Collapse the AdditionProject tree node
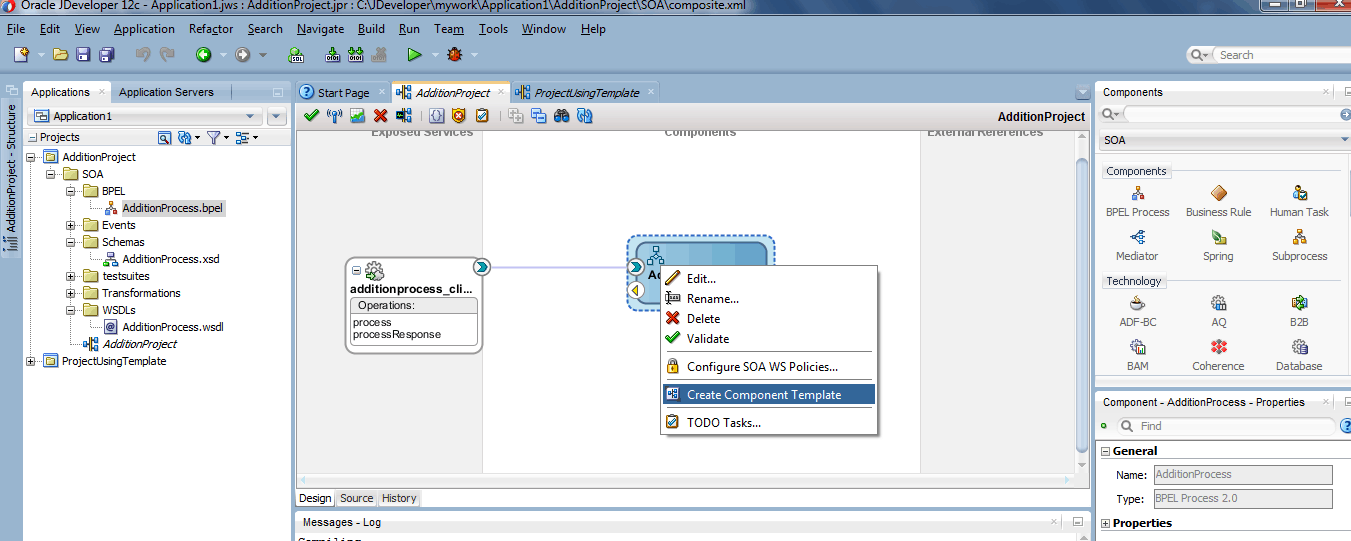 point(31,157)
